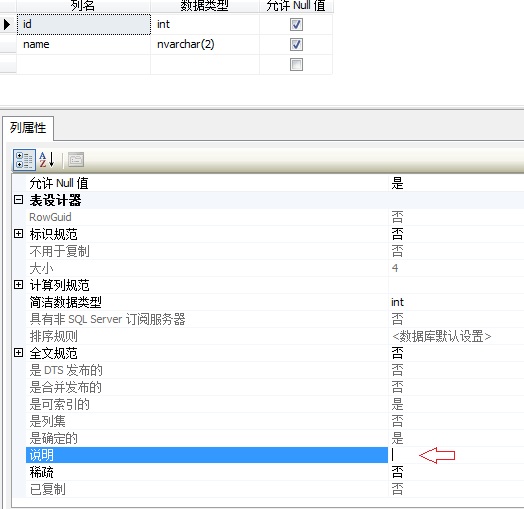
Task: Select the 已复制 property row
Action: point(275,489)
